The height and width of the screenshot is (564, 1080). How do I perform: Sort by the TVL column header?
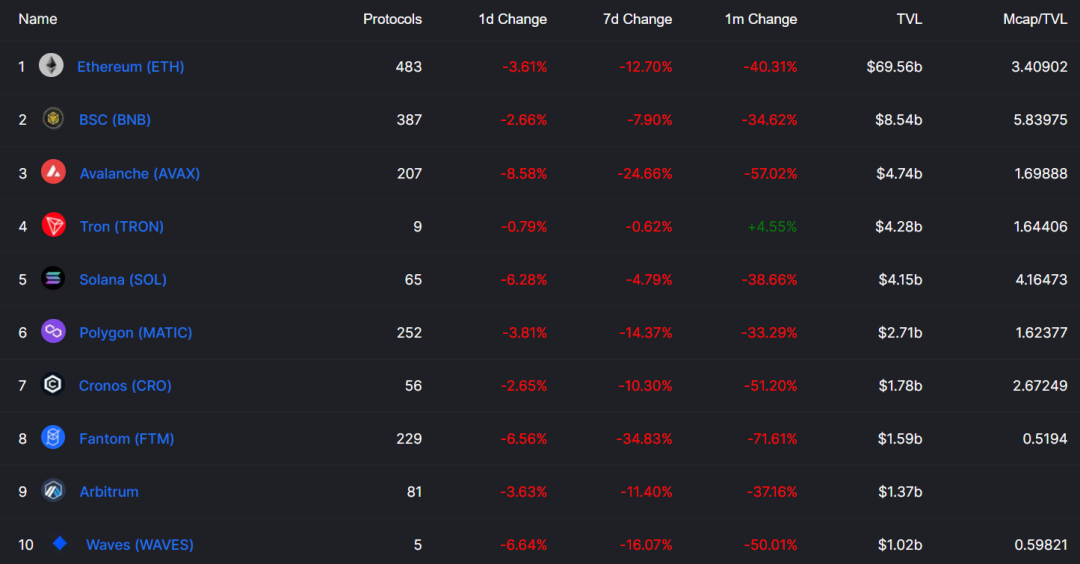[x=909, y=19]
